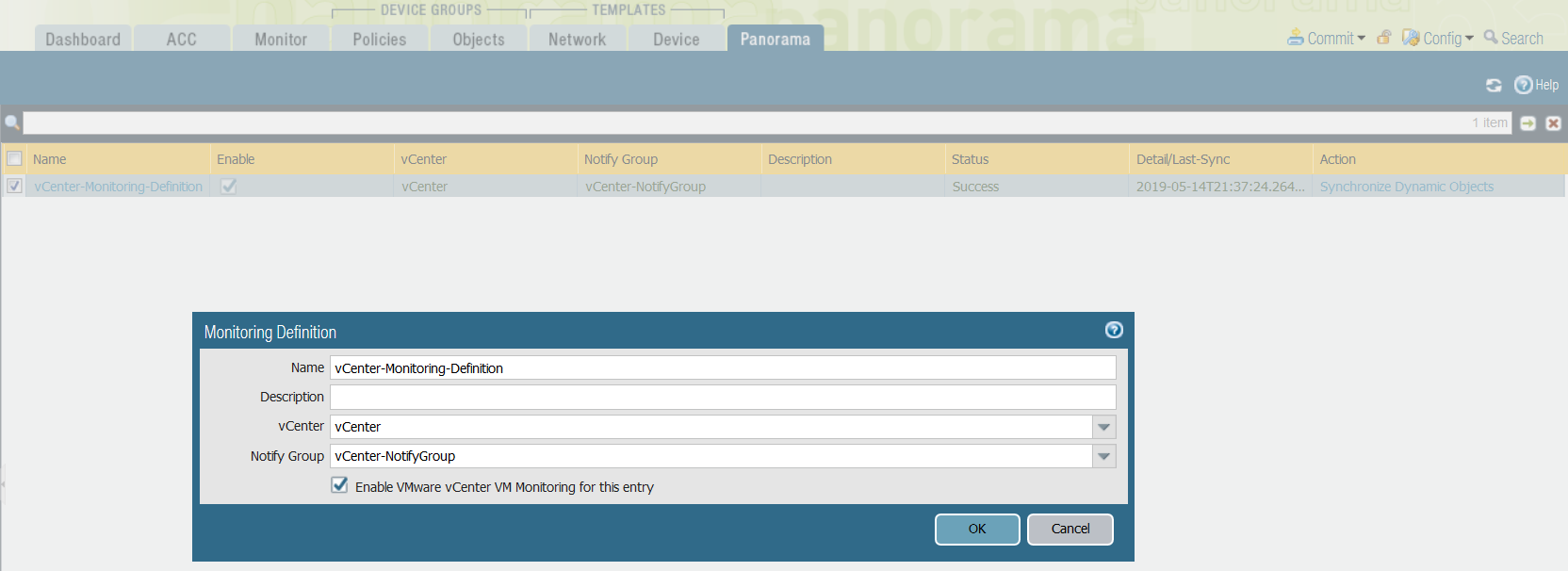
Task: Open dialog help question mark icon
Action: [x=1114, y=330]
